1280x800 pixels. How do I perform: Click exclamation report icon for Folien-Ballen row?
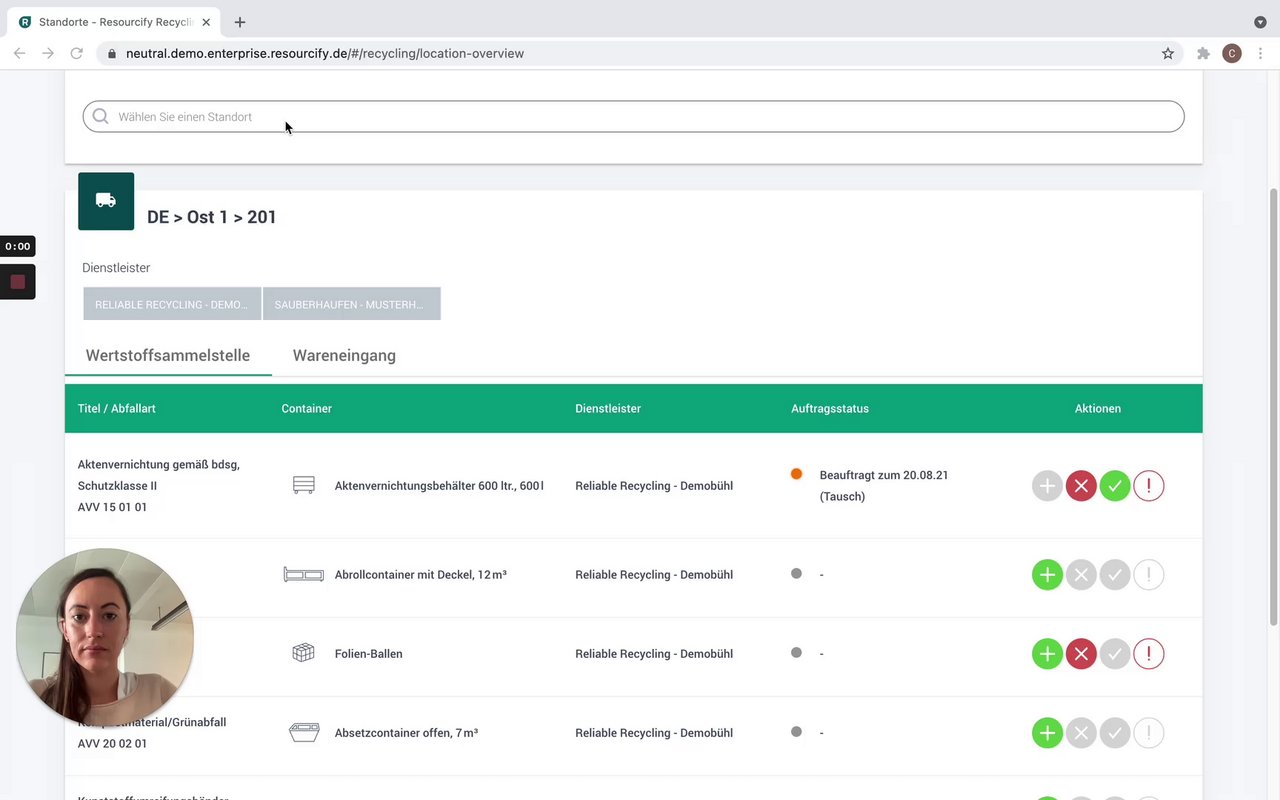point(1149,654)
